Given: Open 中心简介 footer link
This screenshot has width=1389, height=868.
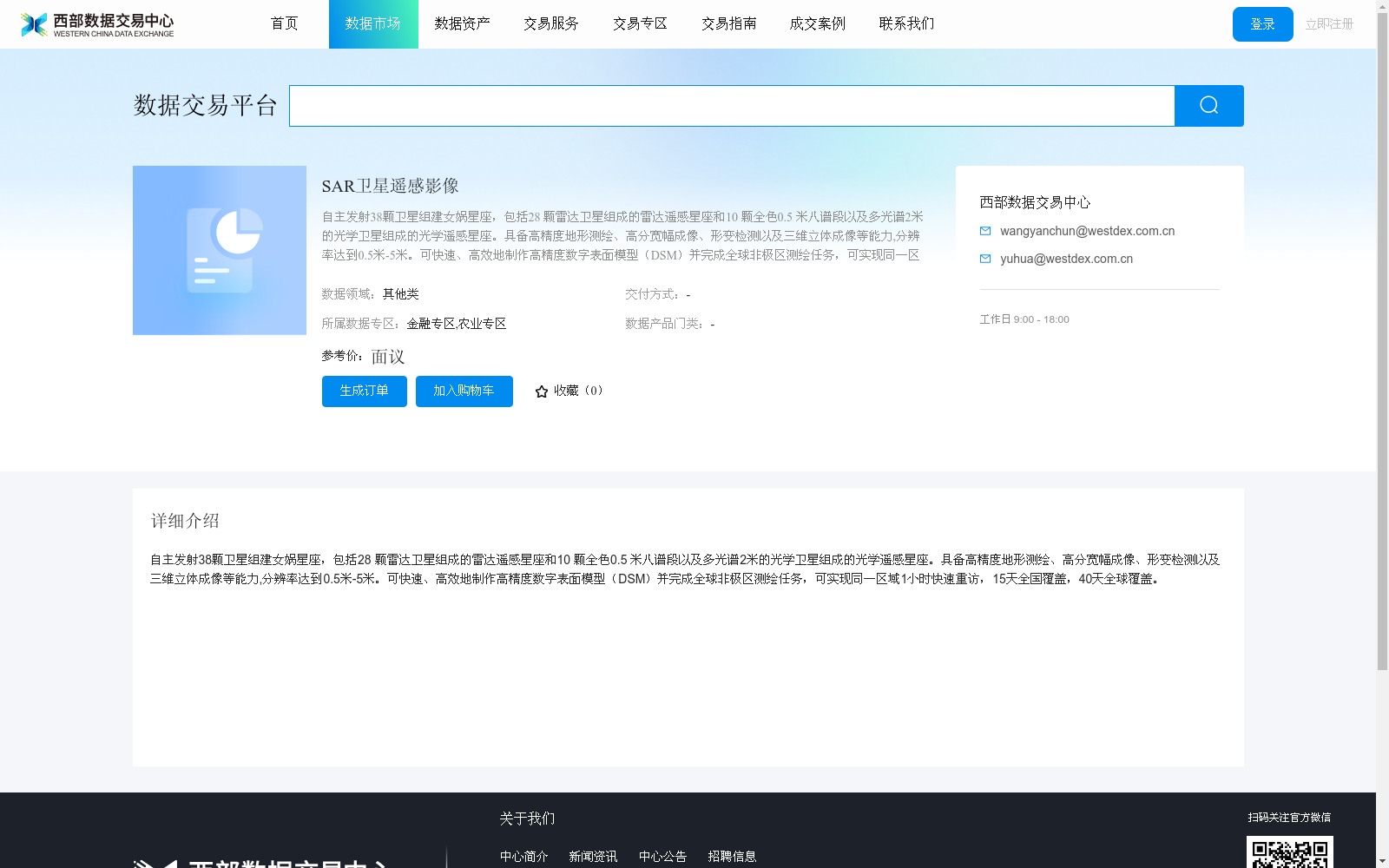Looking at the screenshot, I should (524, 857).
